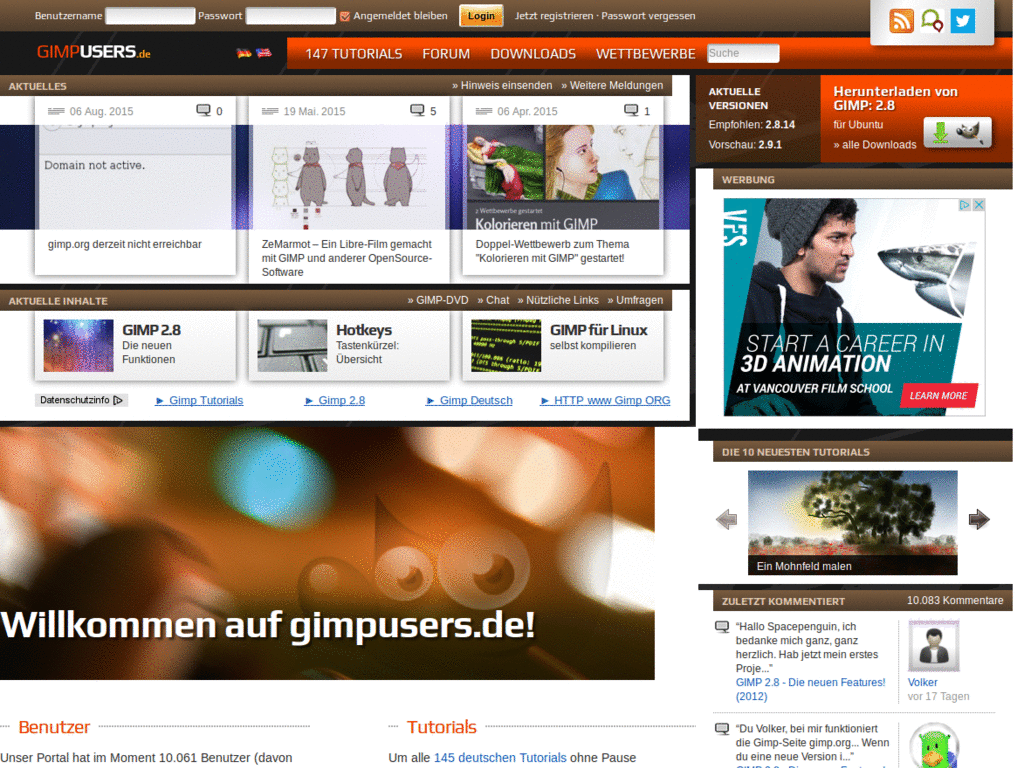Open Volker's avatar picture
1024x768 pixels.
934,645
